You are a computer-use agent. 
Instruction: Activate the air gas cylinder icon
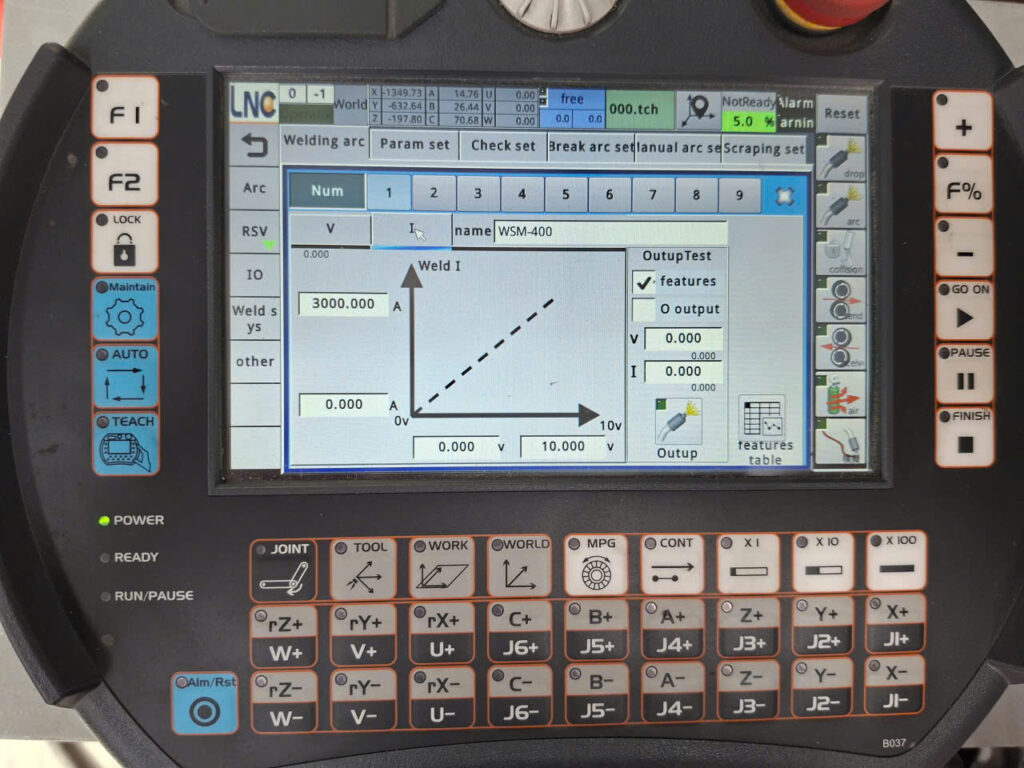tap(839, 393)
